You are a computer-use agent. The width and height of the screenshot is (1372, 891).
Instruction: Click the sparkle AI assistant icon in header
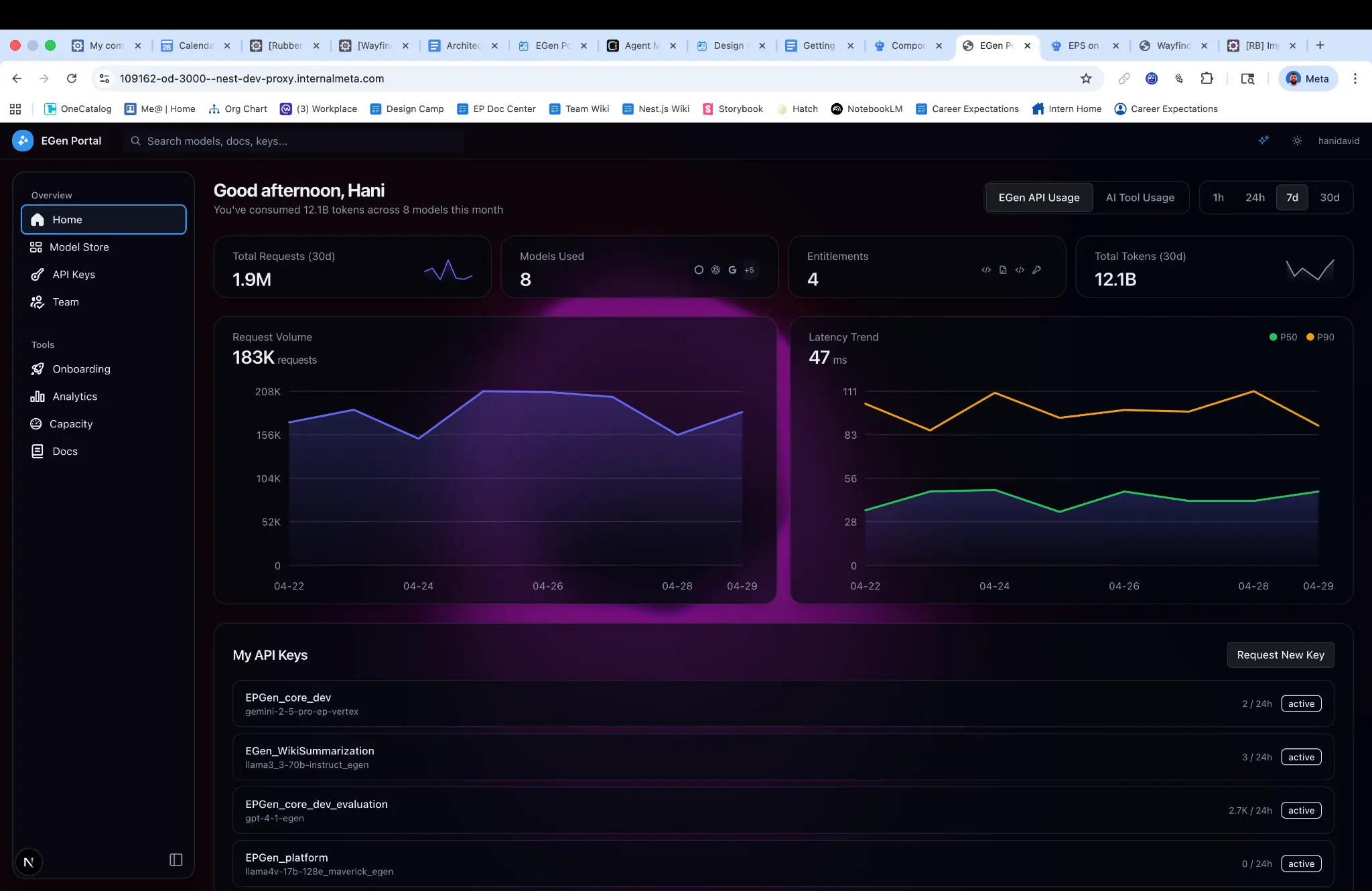tap(1263, 141)
